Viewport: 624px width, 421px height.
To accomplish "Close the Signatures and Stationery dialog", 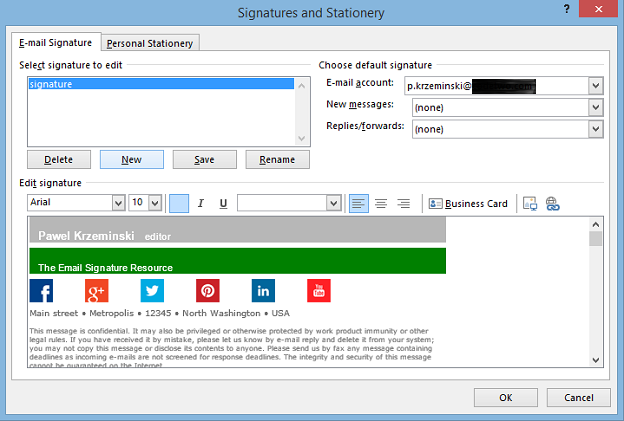I will (598, 9).
